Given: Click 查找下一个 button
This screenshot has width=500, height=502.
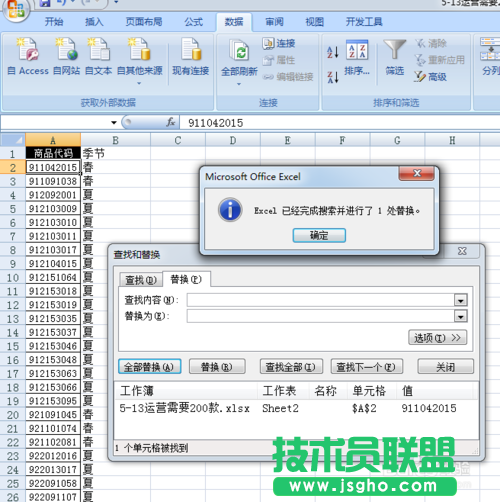Looking at the screenshot, I should 367,367.
